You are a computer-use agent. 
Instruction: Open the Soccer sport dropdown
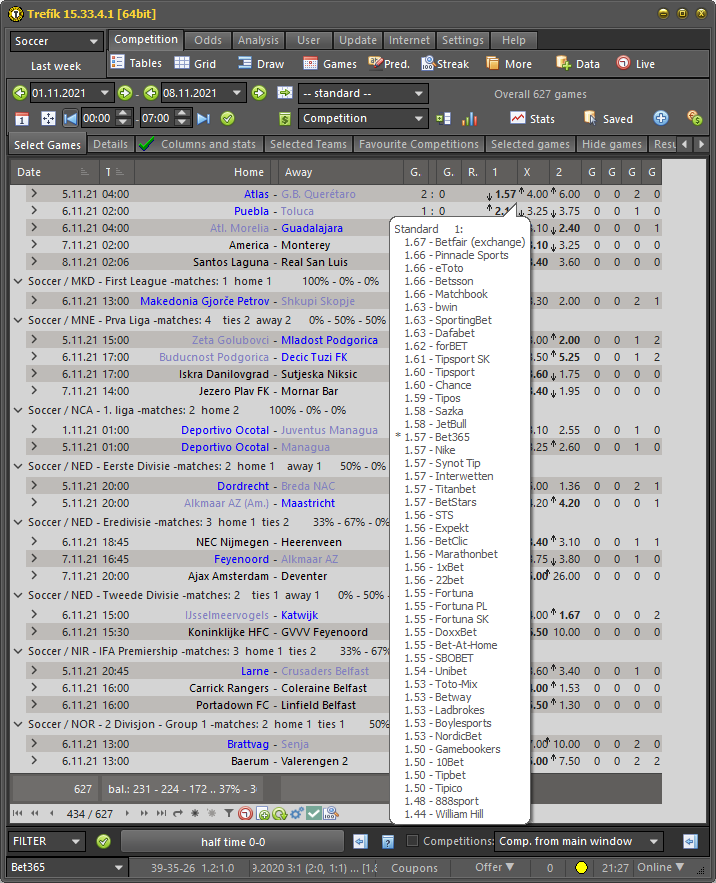(57, 42)
